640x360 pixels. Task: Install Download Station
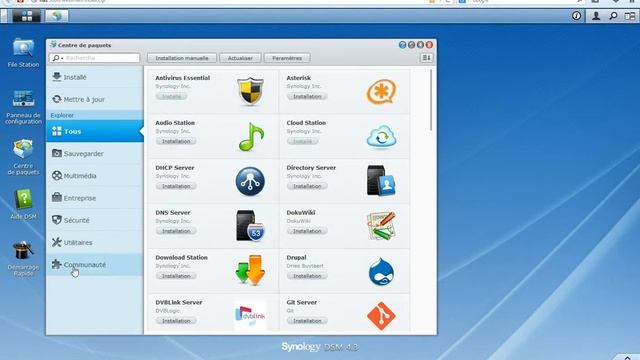coord(176,276)
